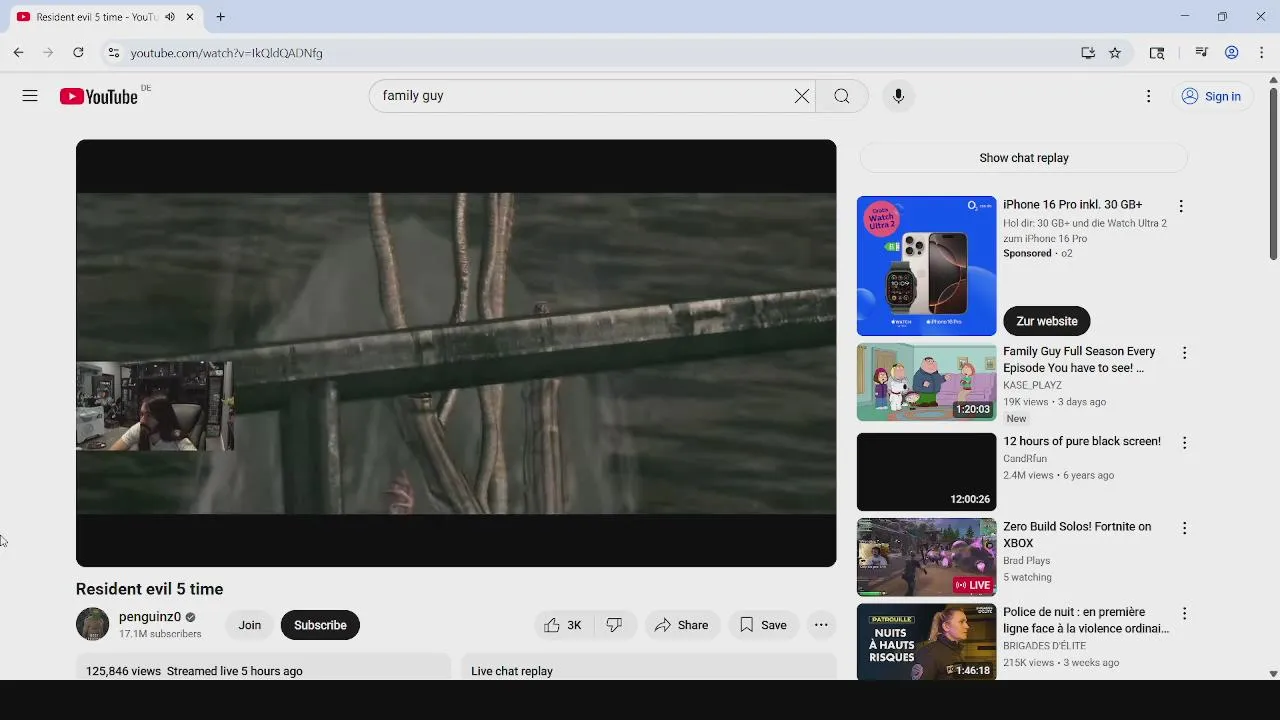This screenshot has height=720, width=1280.
Task: Select the 17.1M subscribers text
Action: pyautogui.click(x=160, y=634)
